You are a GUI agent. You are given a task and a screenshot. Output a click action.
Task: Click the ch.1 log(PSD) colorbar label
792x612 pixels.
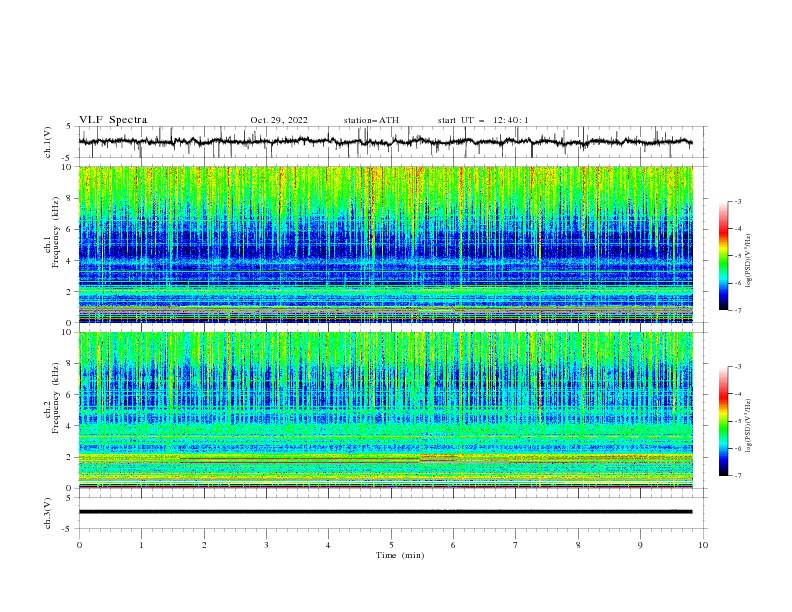(x=748, y=261)
